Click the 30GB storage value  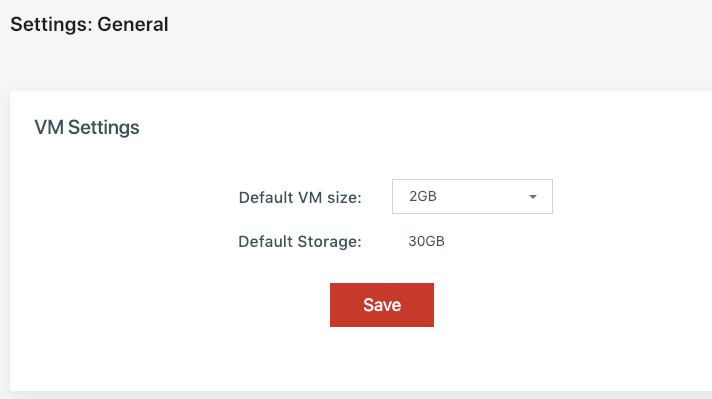tap(426, 241)
